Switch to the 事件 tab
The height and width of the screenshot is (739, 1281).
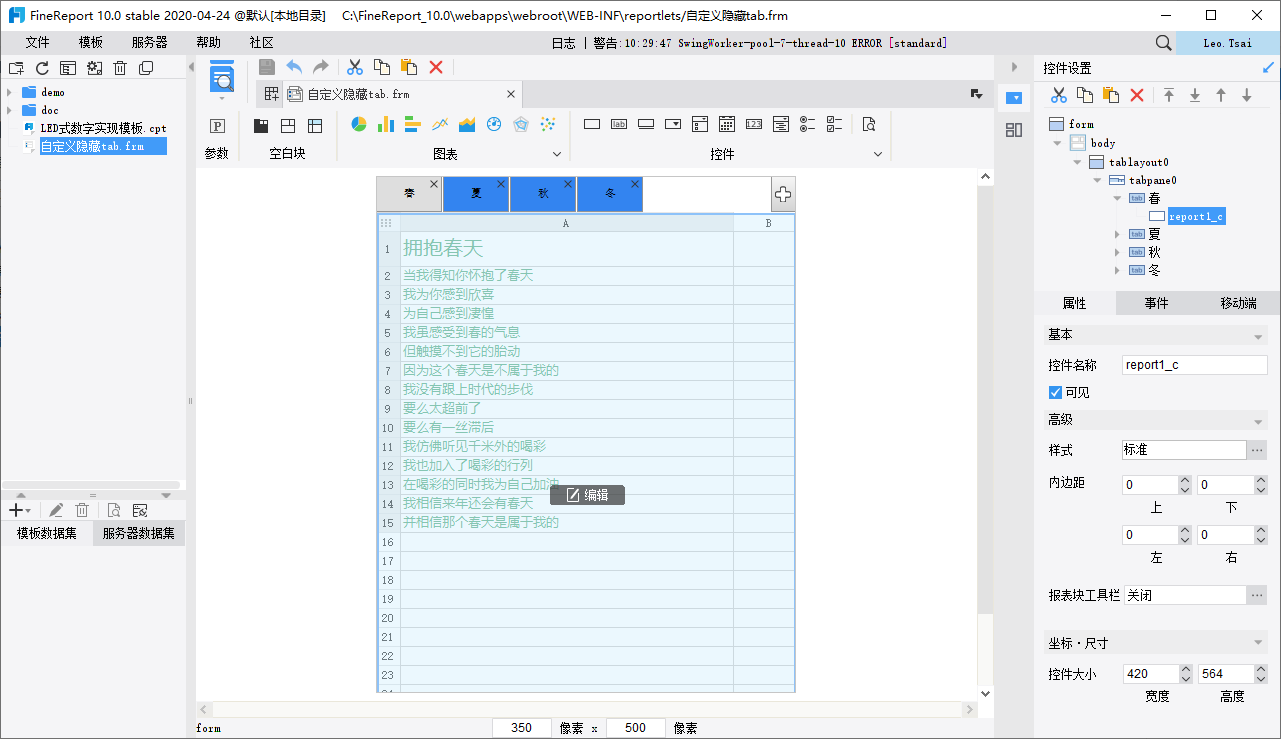point(1156,303)
